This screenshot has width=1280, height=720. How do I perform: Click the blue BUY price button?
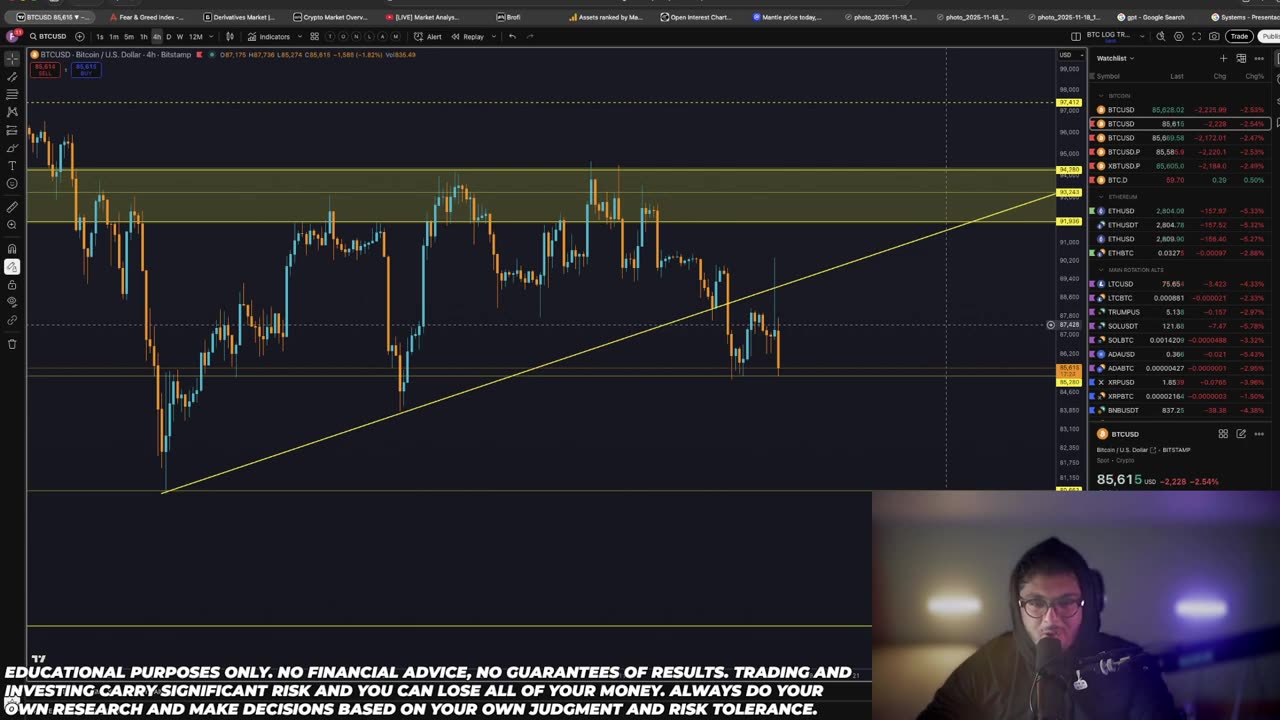coord(86,70)
